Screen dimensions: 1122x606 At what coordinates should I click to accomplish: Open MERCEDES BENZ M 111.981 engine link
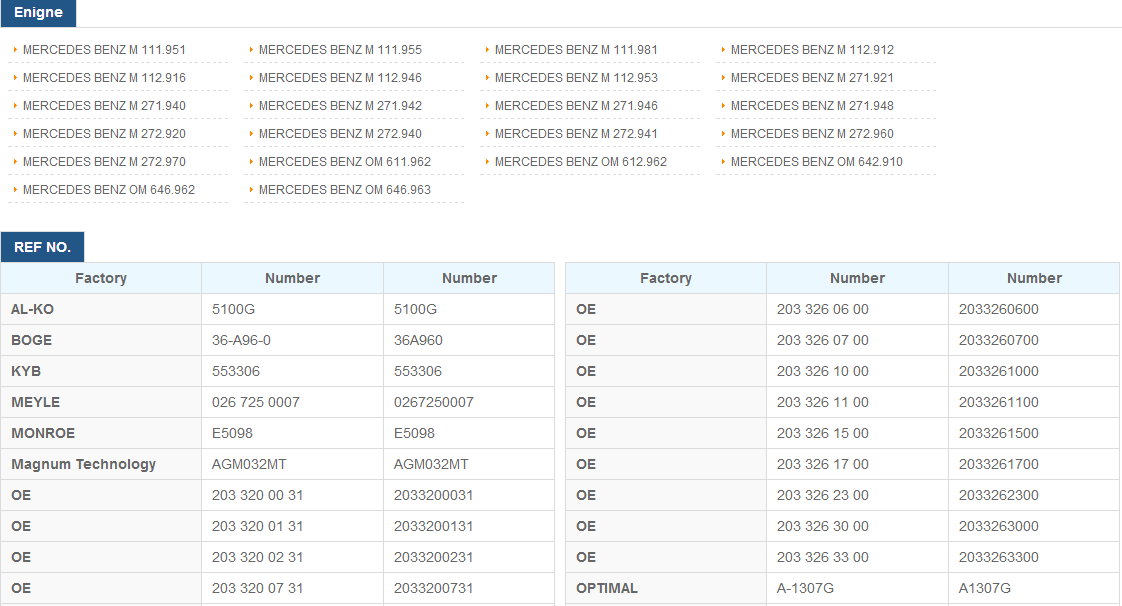pyautogui.click(x=576, y=49)
